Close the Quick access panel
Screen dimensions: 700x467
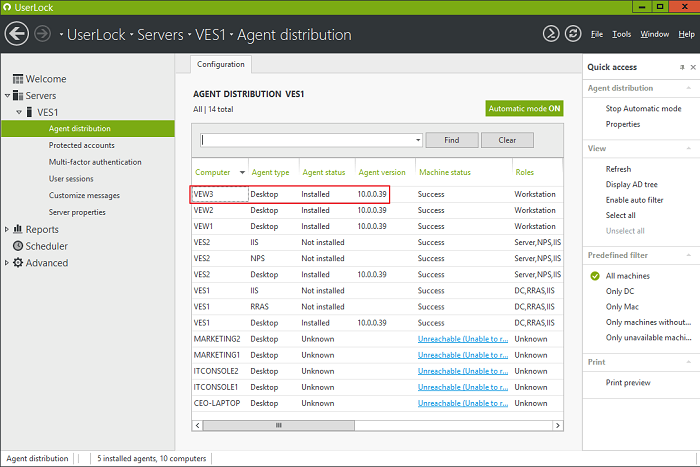(693, 67)
